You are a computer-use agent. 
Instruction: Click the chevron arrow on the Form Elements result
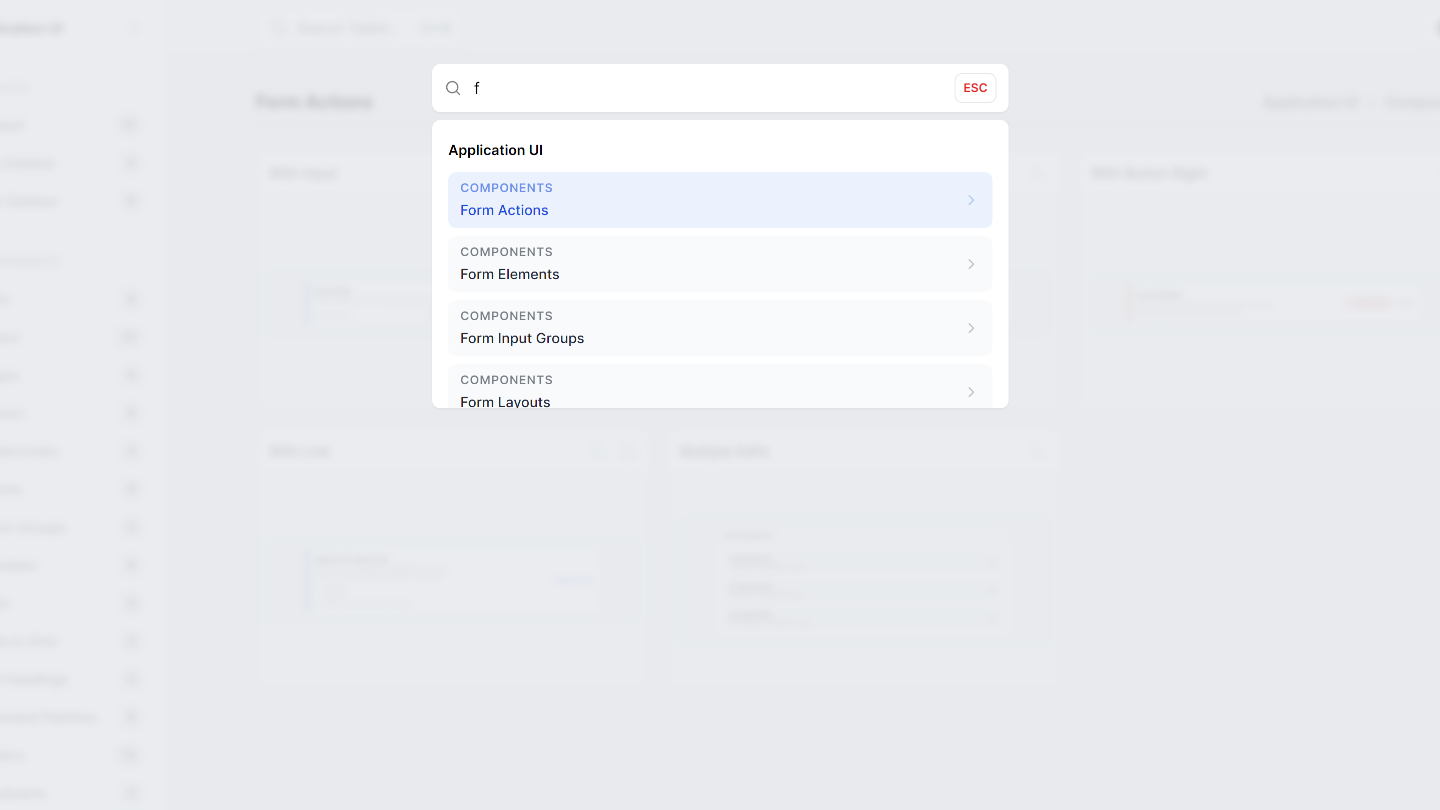click(970, 264)
